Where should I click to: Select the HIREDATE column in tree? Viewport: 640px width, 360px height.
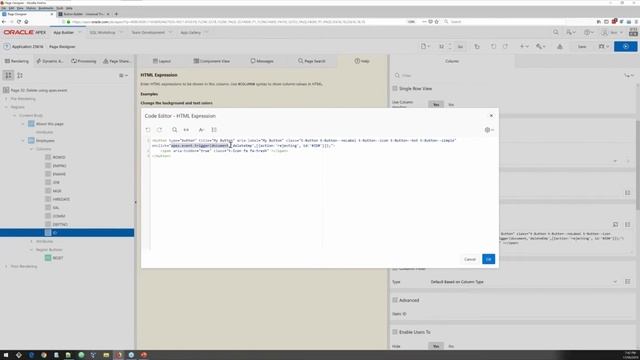click(61, 199)
